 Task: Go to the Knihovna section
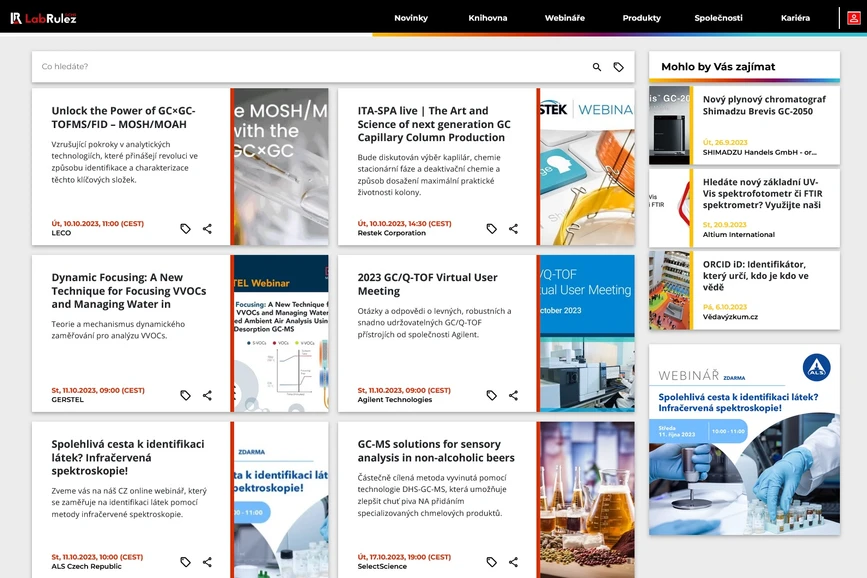click(x=487, y=18)
